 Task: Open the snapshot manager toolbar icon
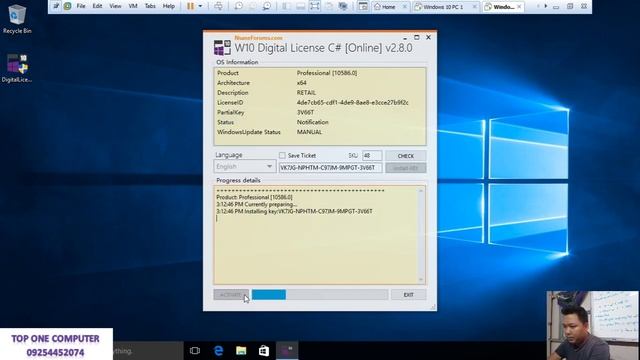tap(267, 6)
